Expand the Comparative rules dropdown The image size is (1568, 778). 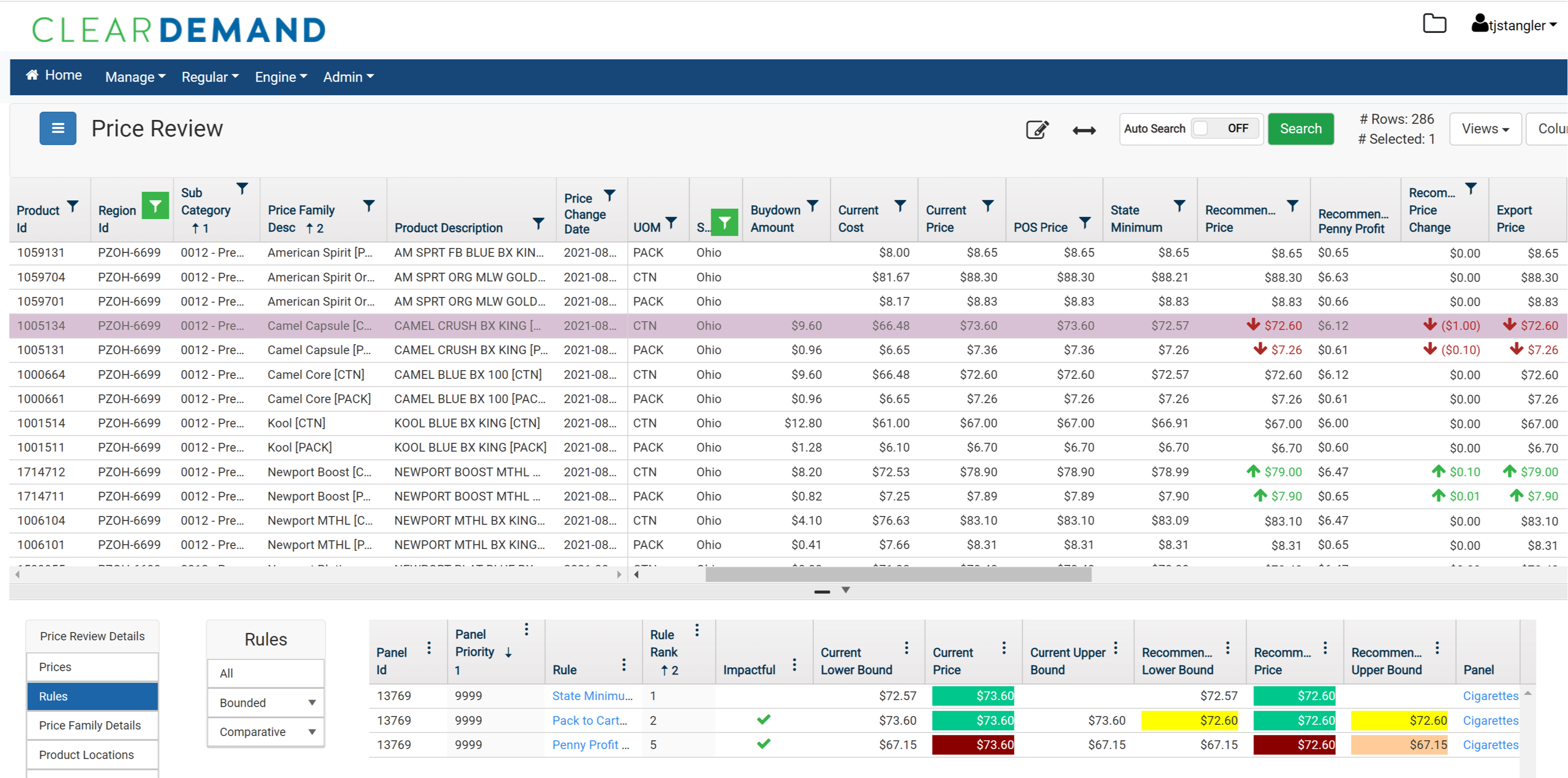(x=312, y=732)
